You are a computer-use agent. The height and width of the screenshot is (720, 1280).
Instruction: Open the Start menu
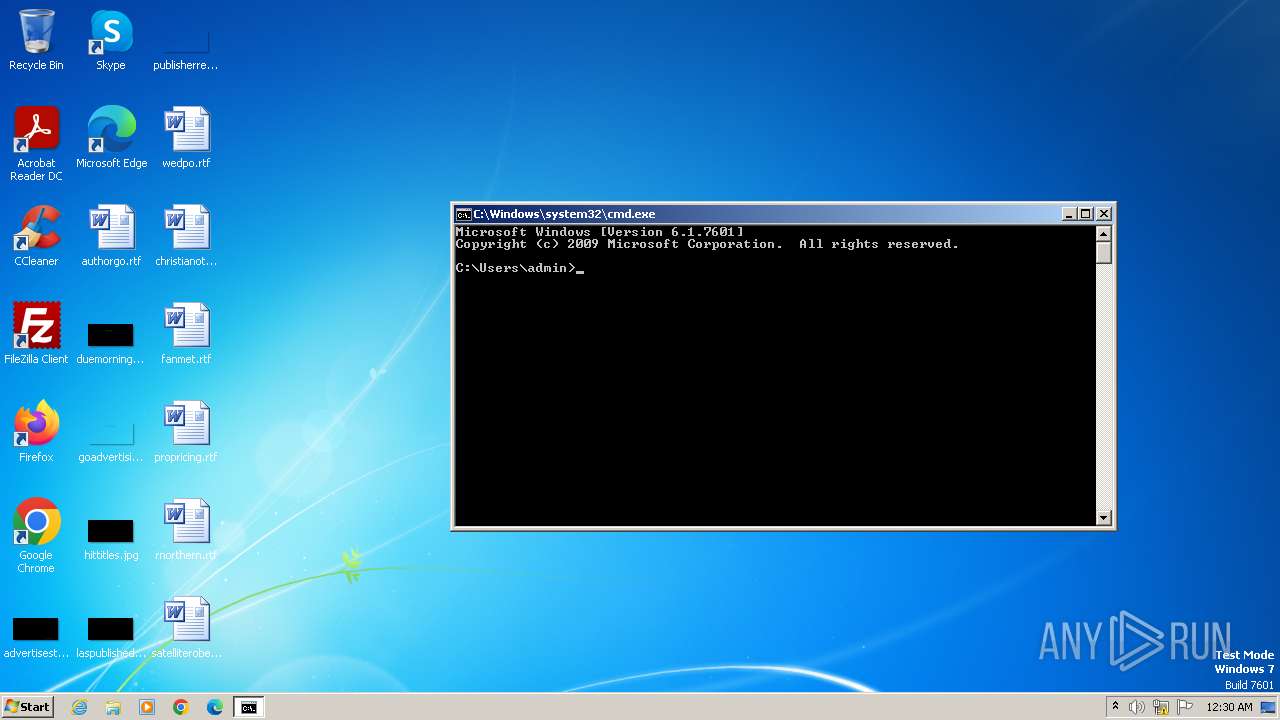click(x=27, y=707)
